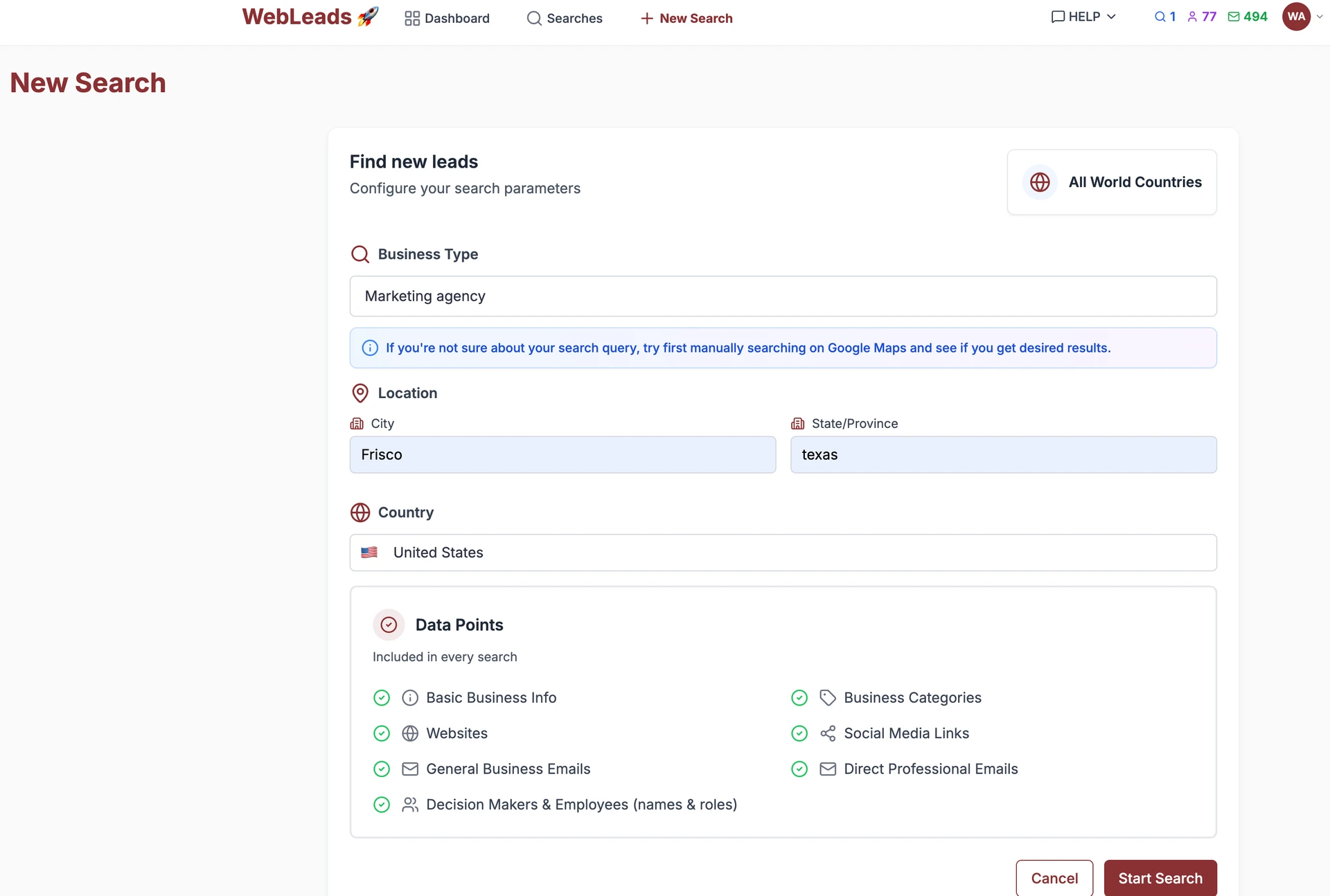Click the All World Countries globe icon
The width and height of the screenshot is (1330, 896).
point(1040,182)
